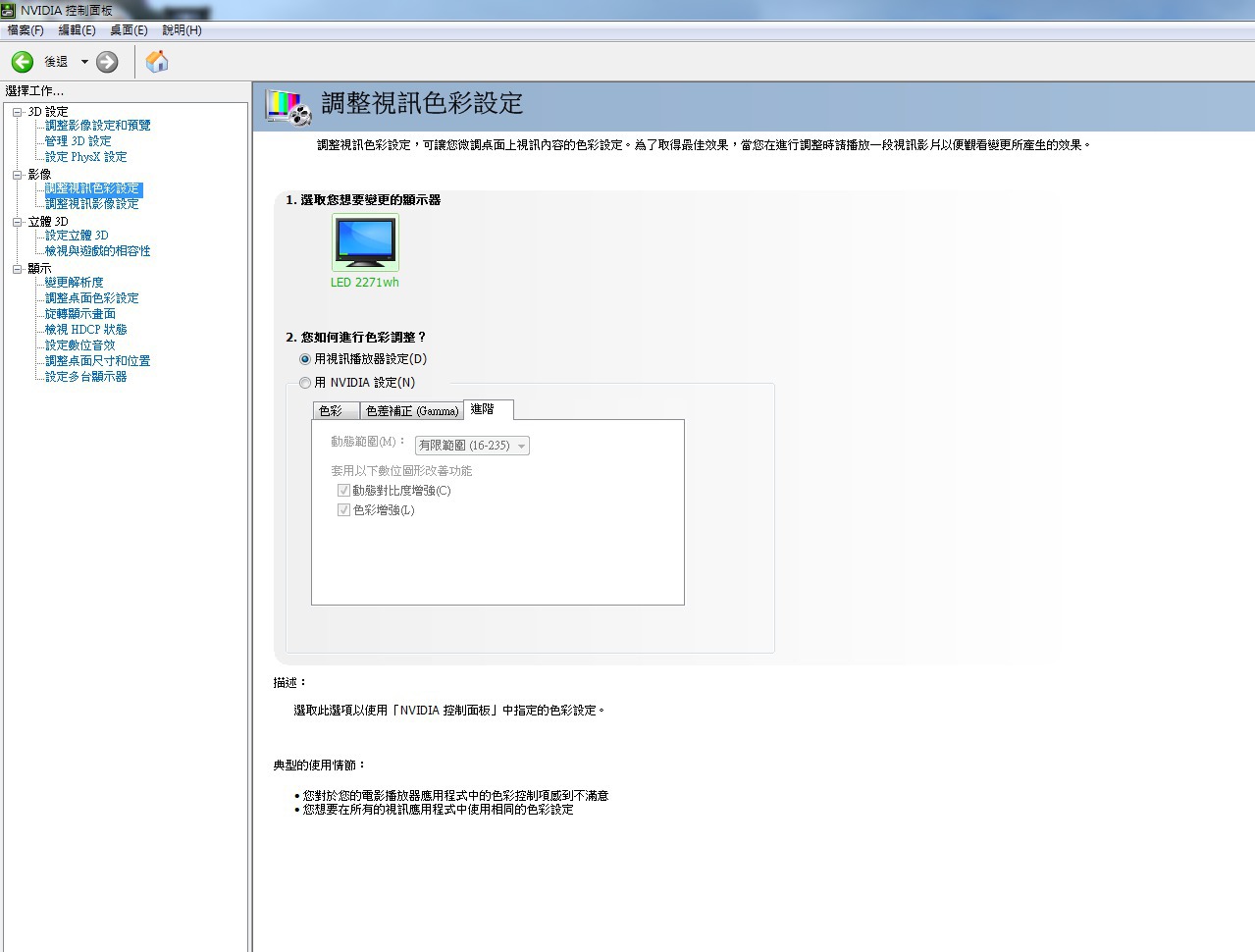Collapse the 顯示 tree node
The width and height of the screenshot is (1255, 952).
[18, 269]
